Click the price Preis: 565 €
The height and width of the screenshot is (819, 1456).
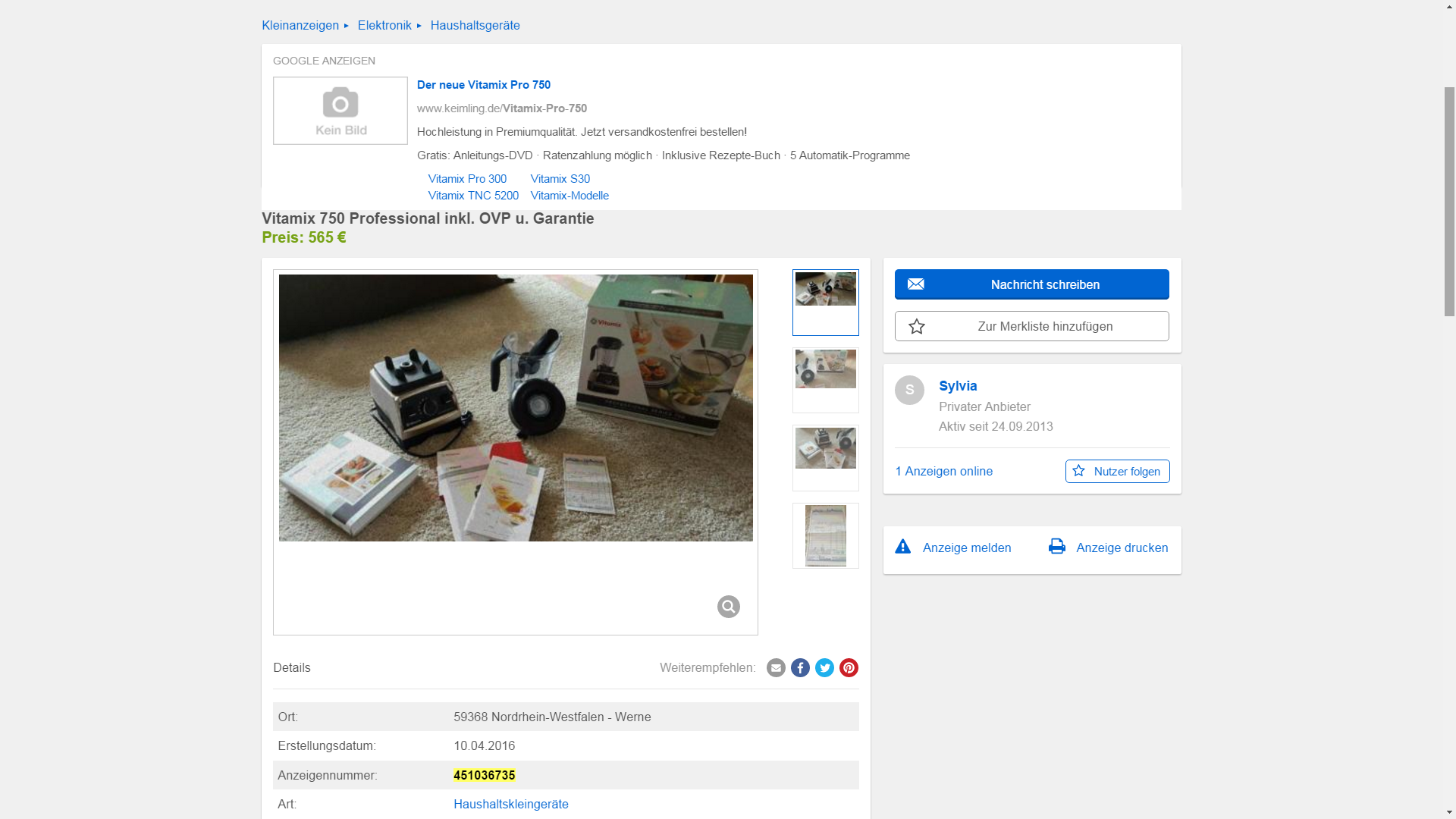point(304,237)
